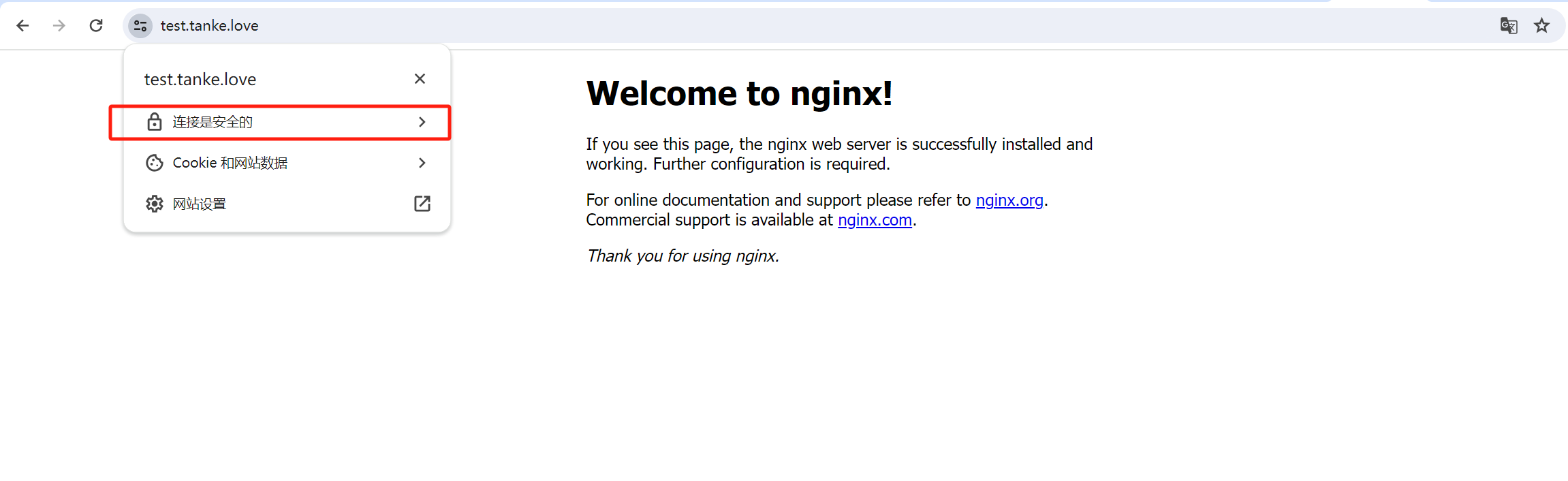Open the 网站设置 menu entry
The image size is (1568, 481).
(200, 204)
